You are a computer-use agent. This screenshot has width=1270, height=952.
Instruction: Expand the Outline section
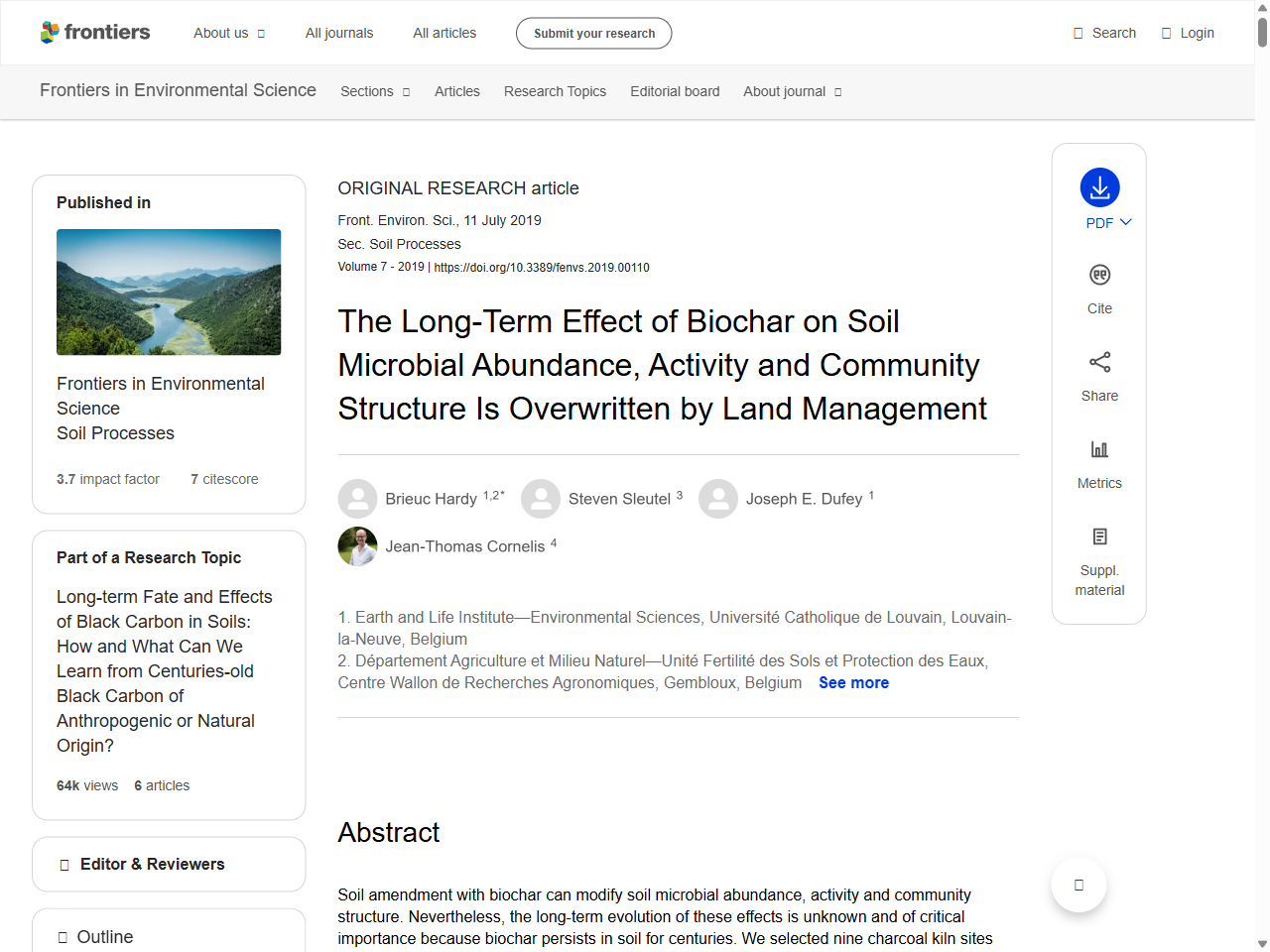click(168, 936)
